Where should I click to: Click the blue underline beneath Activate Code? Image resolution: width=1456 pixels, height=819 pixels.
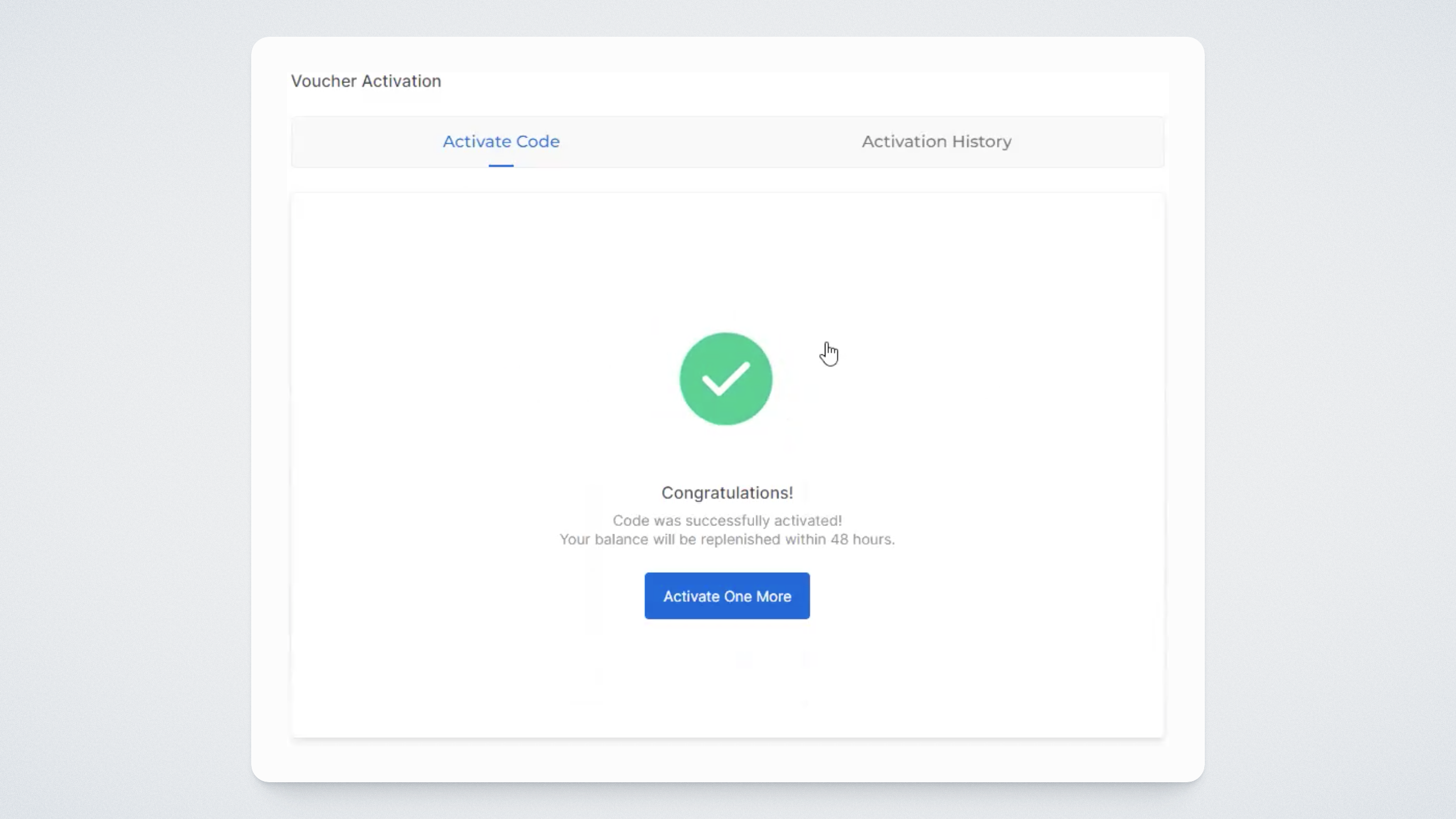coord(501,165)
